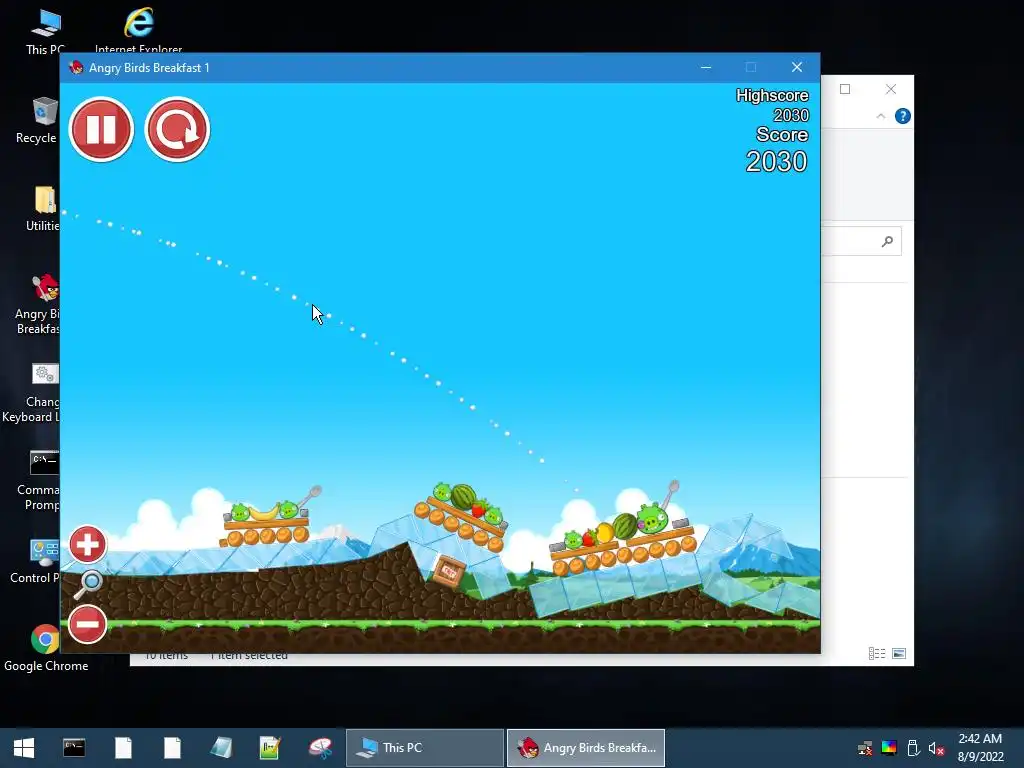1024x768 pixels.
Task: Close the This PC window behind the game
Action: pos(891,89)
